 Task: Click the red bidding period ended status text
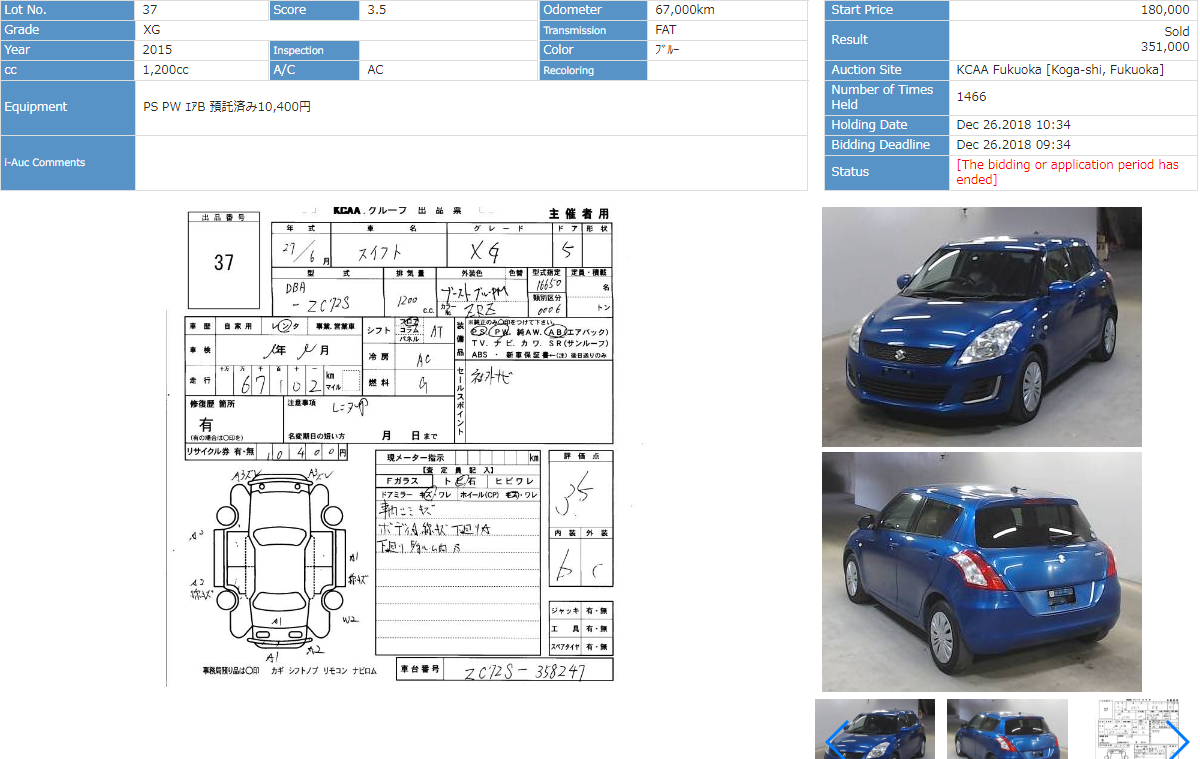(1067, 172)
